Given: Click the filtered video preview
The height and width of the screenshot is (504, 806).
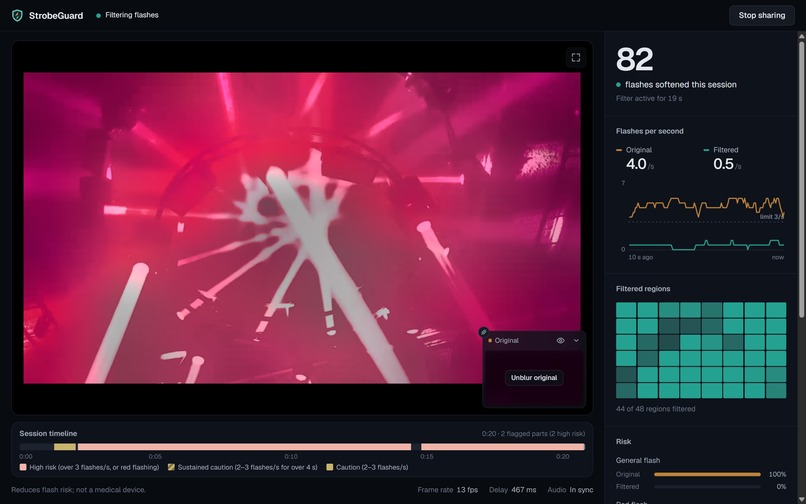Looking at the screenshot, I should (x=302, y=228).
